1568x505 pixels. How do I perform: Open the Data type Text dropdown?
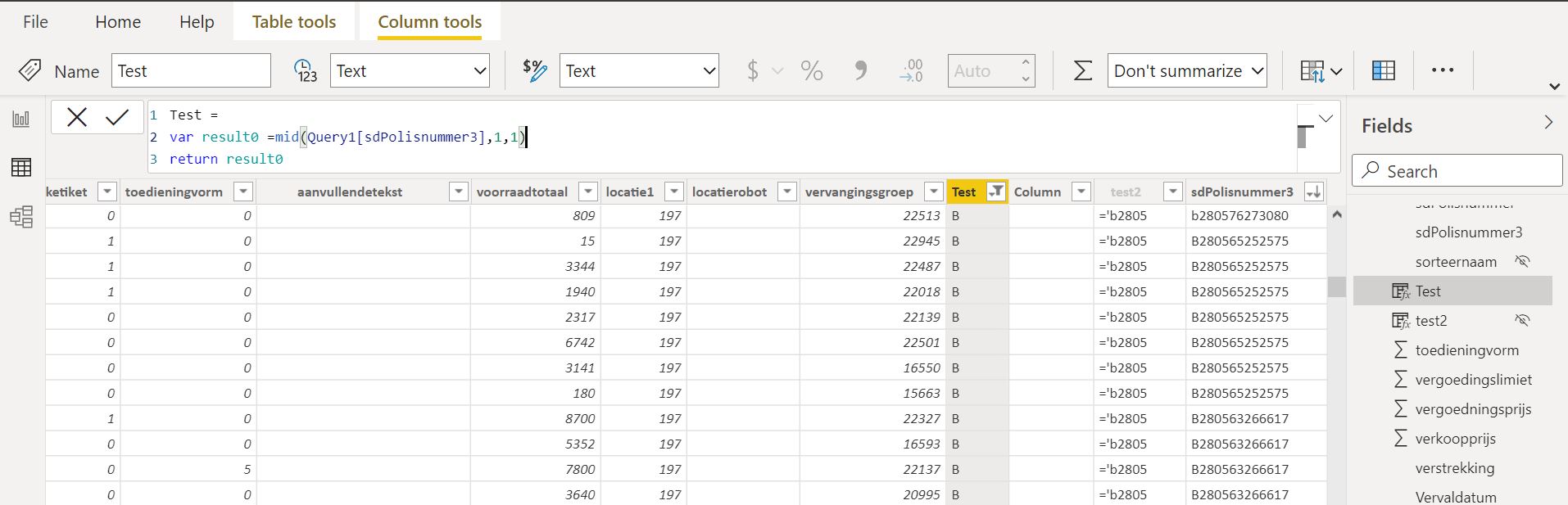[410, 70]
